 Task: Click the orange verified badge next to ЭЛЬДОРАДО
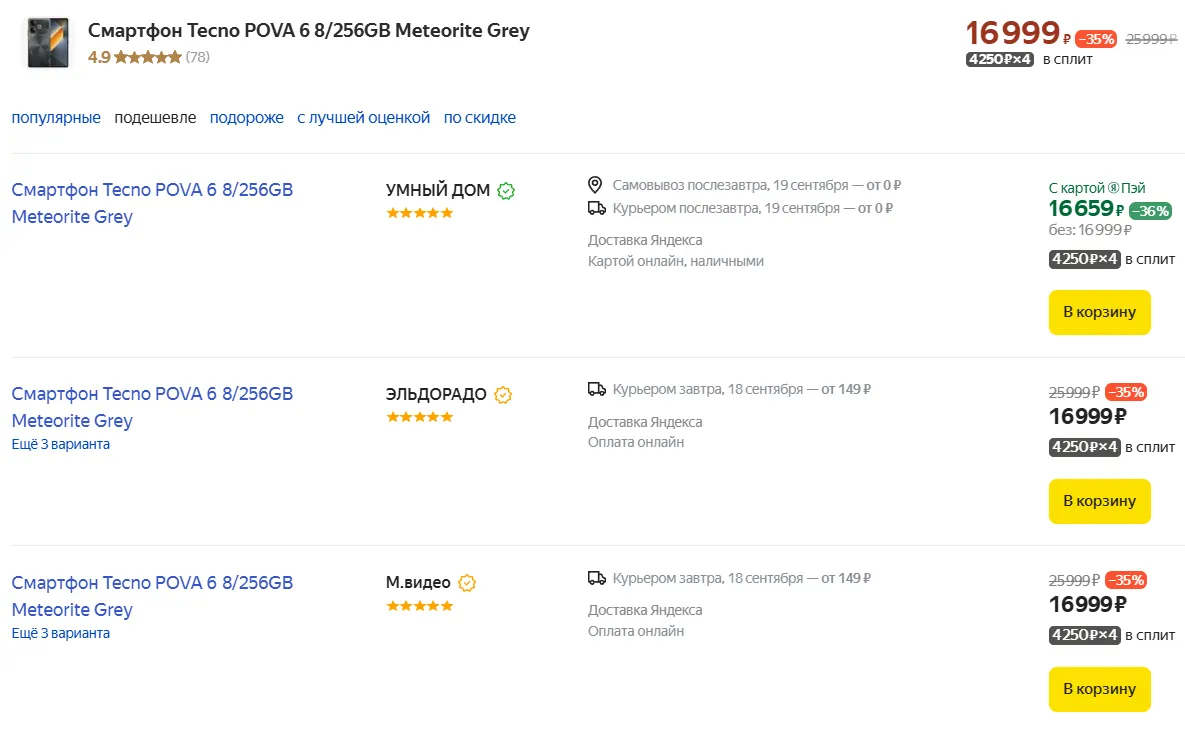click(x=503, y=395)
